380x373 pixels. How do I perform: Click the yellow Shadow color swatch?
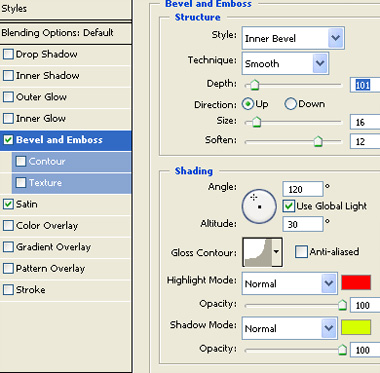point(356,327)
